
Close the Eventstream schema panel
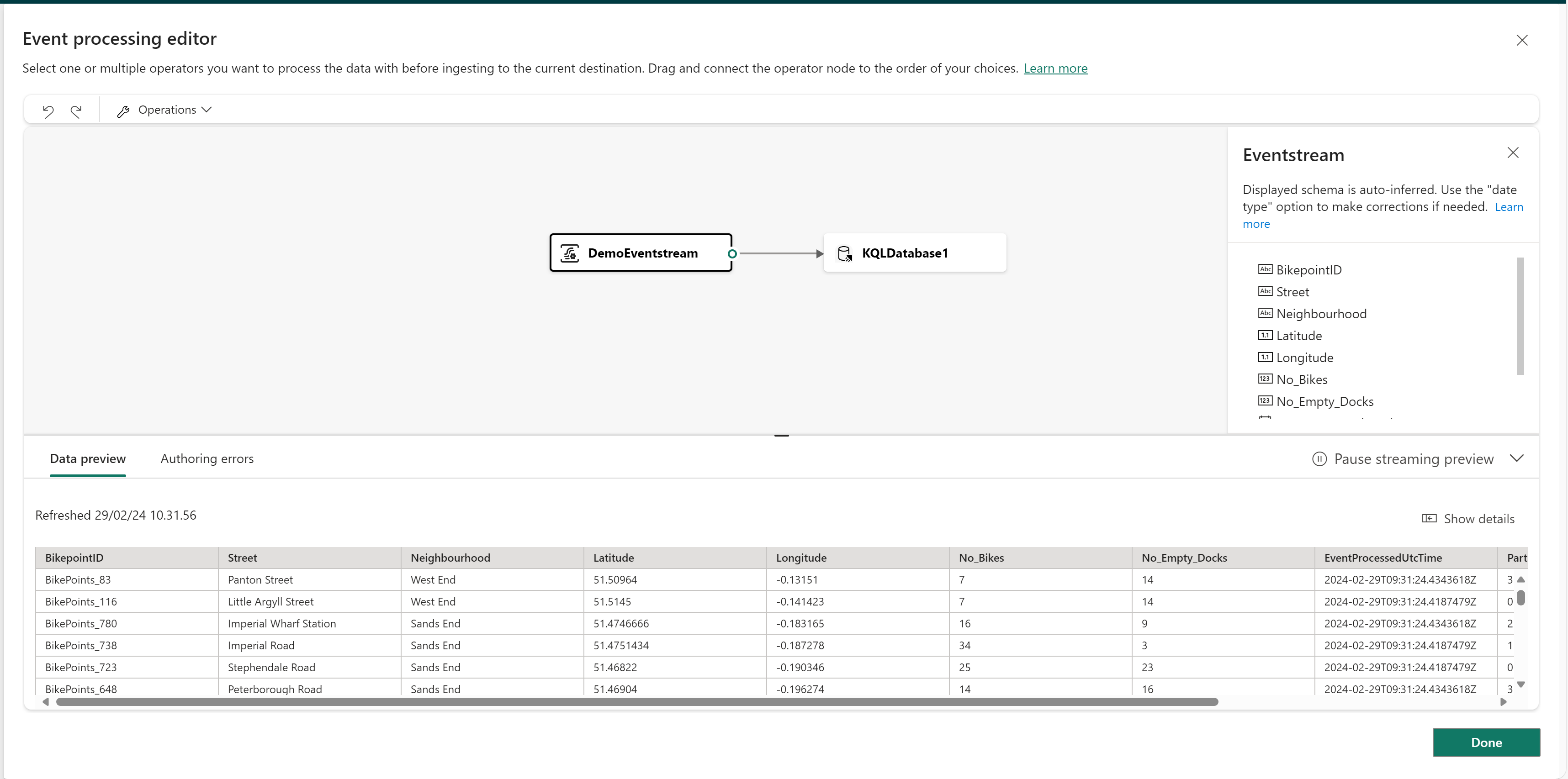pyautogui.click(x=1513, y=153)
